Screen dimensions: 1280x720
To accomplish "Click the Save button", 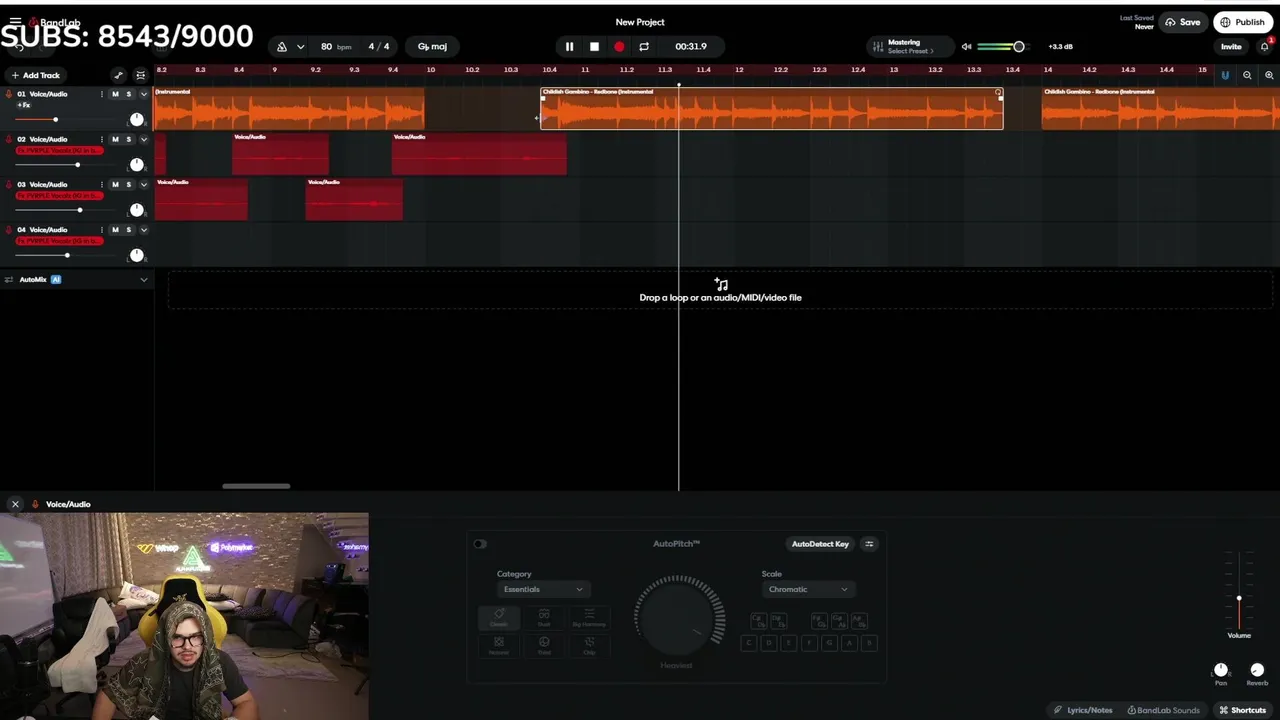I will [x=1183, y=22].
